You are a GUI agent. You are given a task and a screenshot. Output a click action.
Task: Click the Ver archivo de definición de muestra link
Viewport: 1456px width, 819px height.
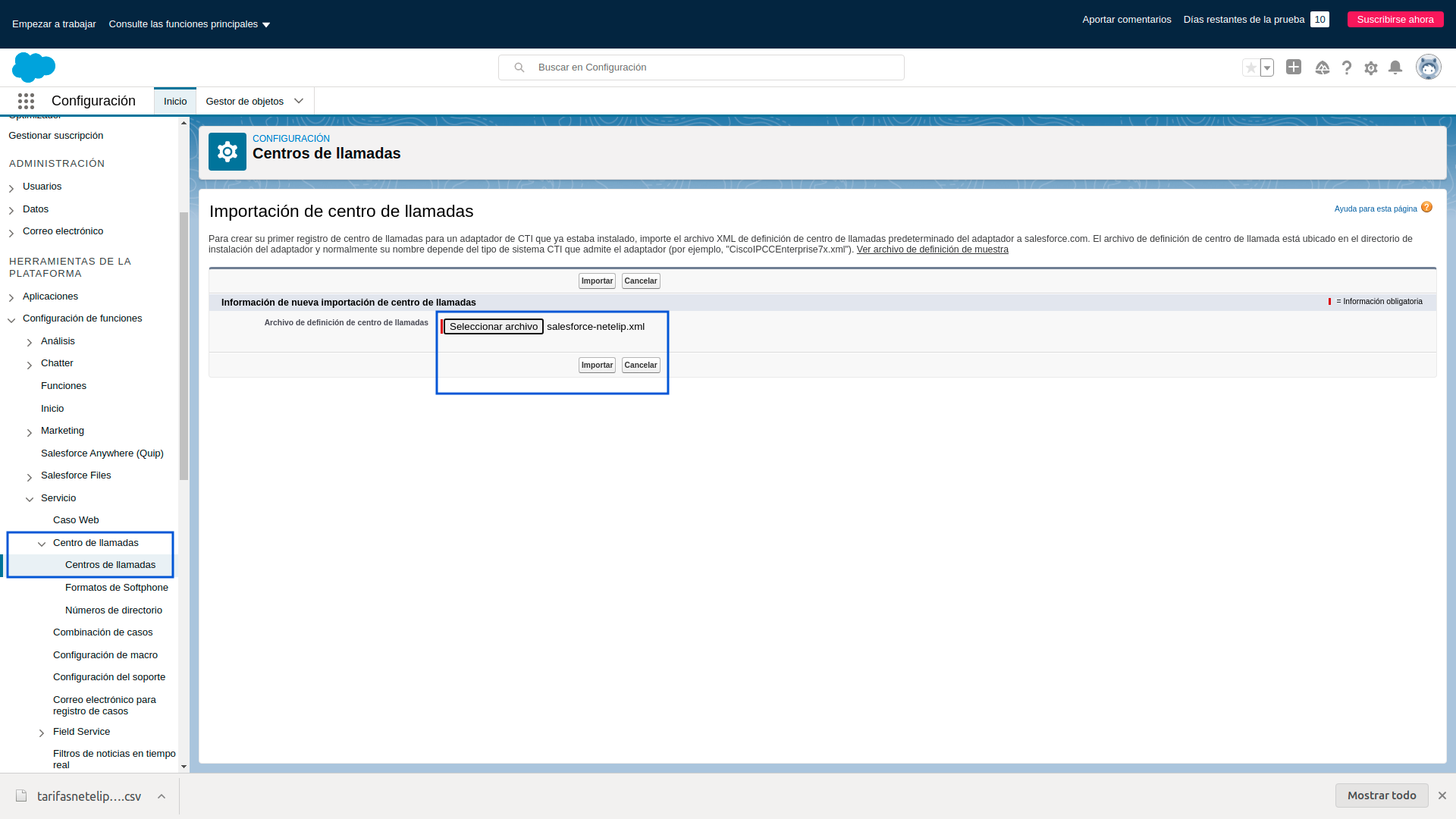click(x=933, y=248)
